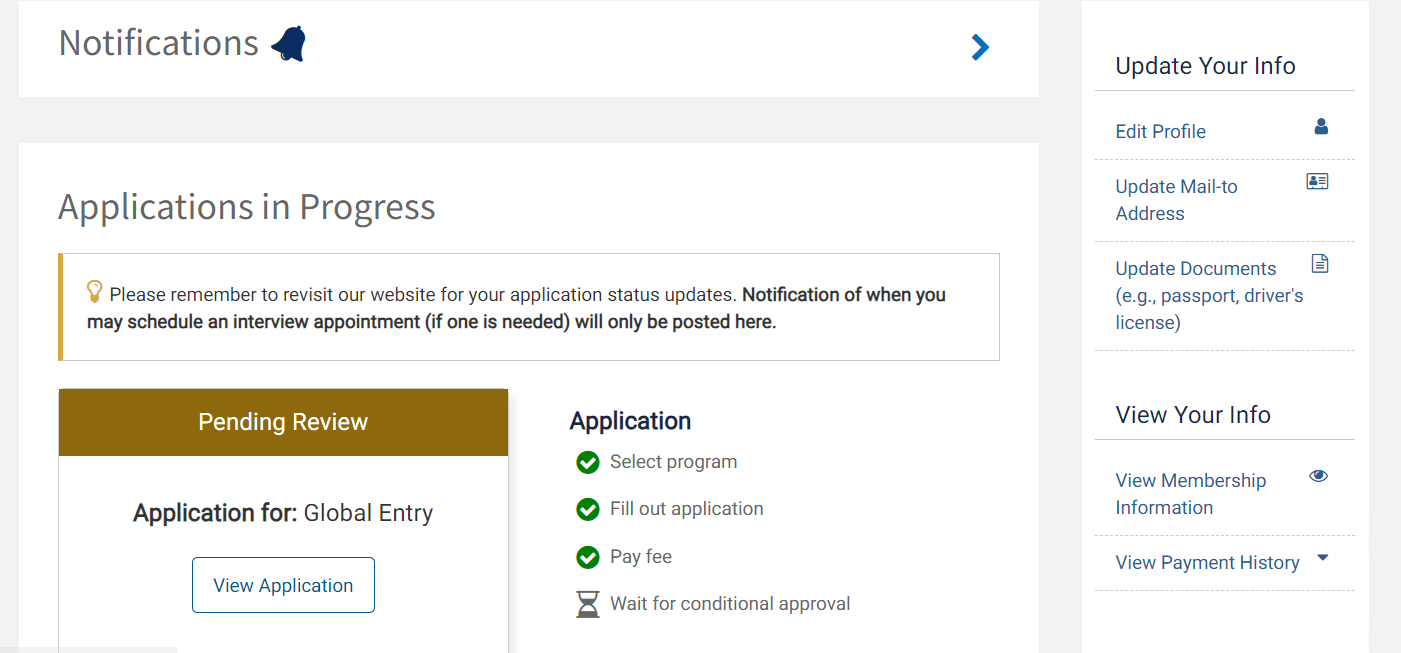Open the Global Entry application with View Application

283,585
